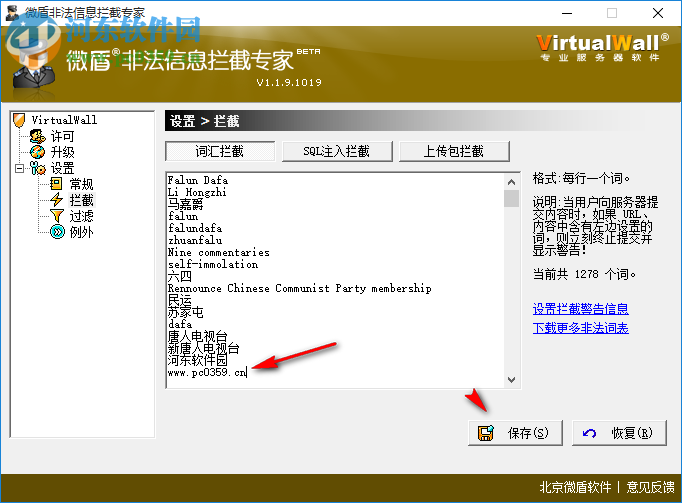Viewport: 682px width, 503px height.
Task: Switch to SQL注入拦截 tab
Action: [x=337, y=151]
